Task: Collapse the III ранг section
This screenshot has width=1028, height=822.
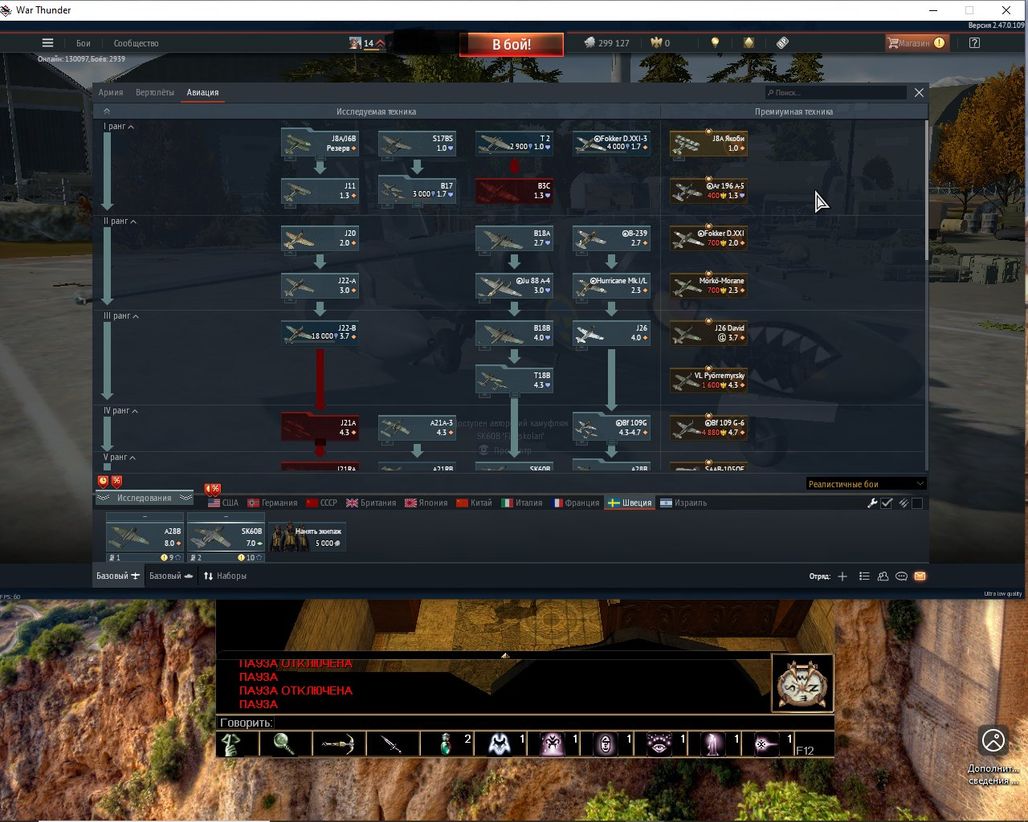Action: point(121,316)
